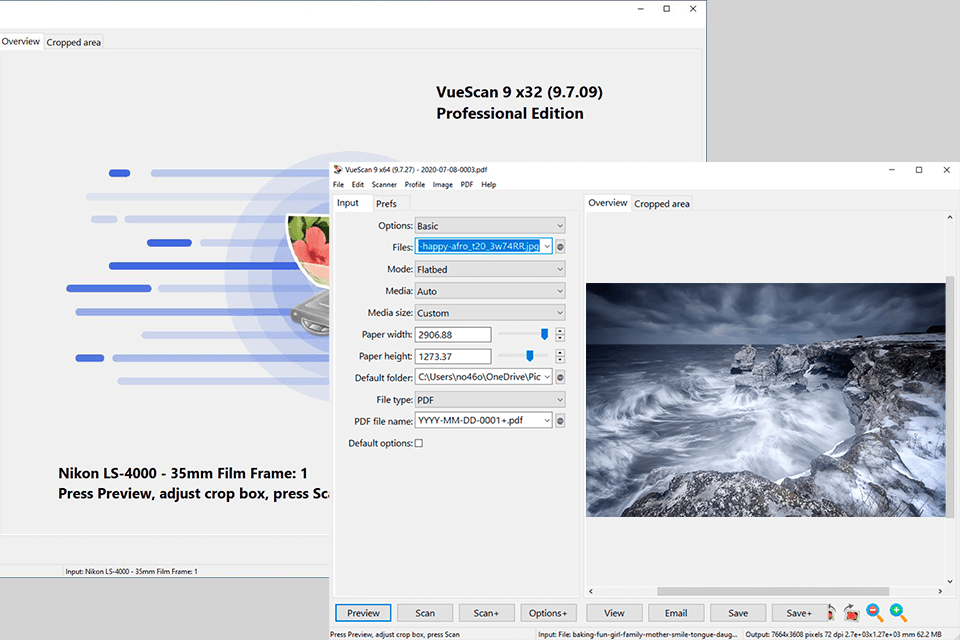Screen dimensions: 960x640
Task: Click the VueScan icon in the title bar
Action: coord(338,170)
